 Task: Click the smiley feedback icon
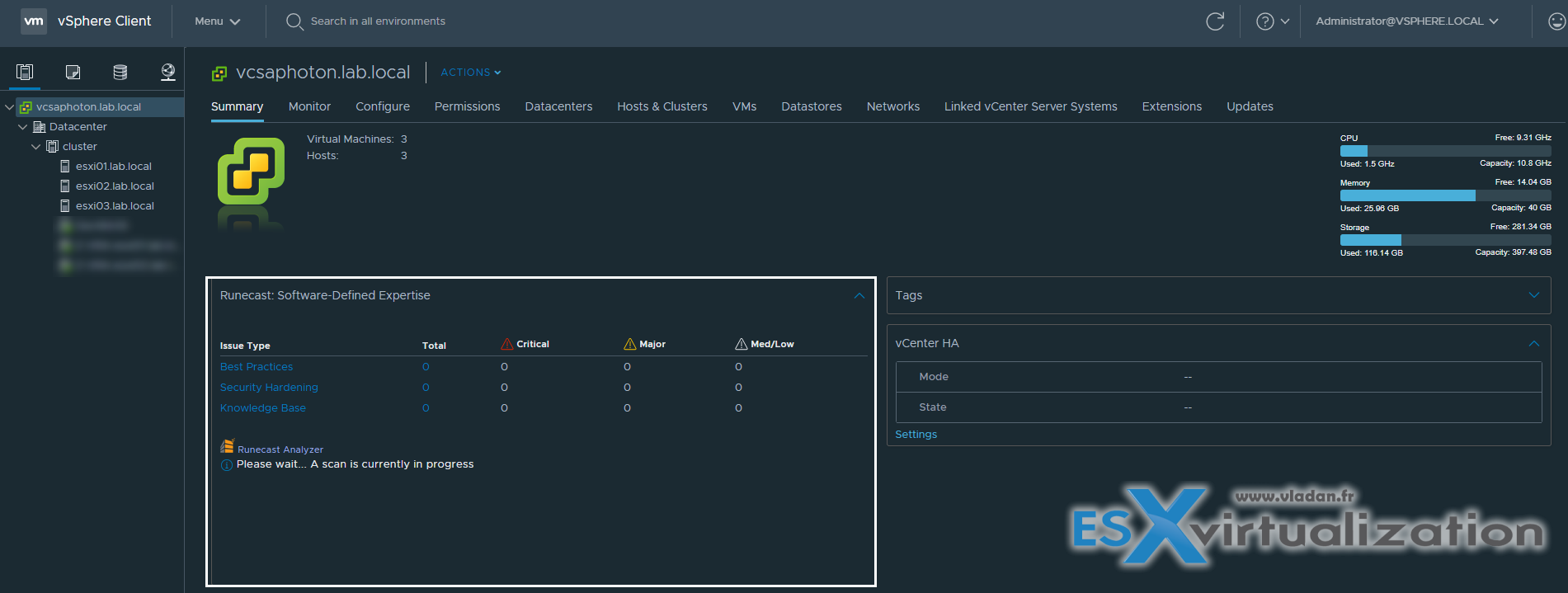[1556, 21]
